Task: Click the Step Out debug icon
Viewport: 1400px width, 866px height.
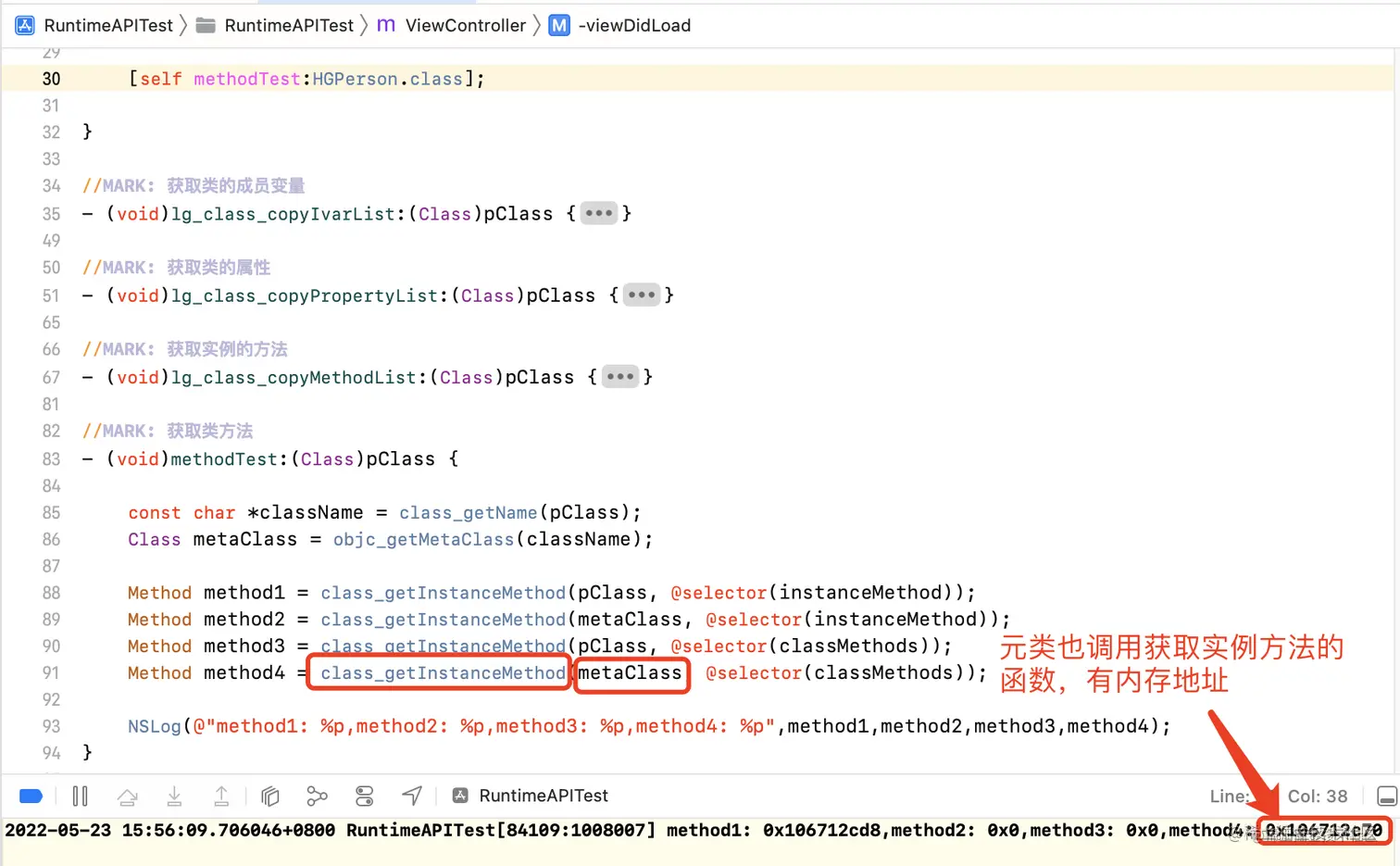Action: [x=221, y=796]
